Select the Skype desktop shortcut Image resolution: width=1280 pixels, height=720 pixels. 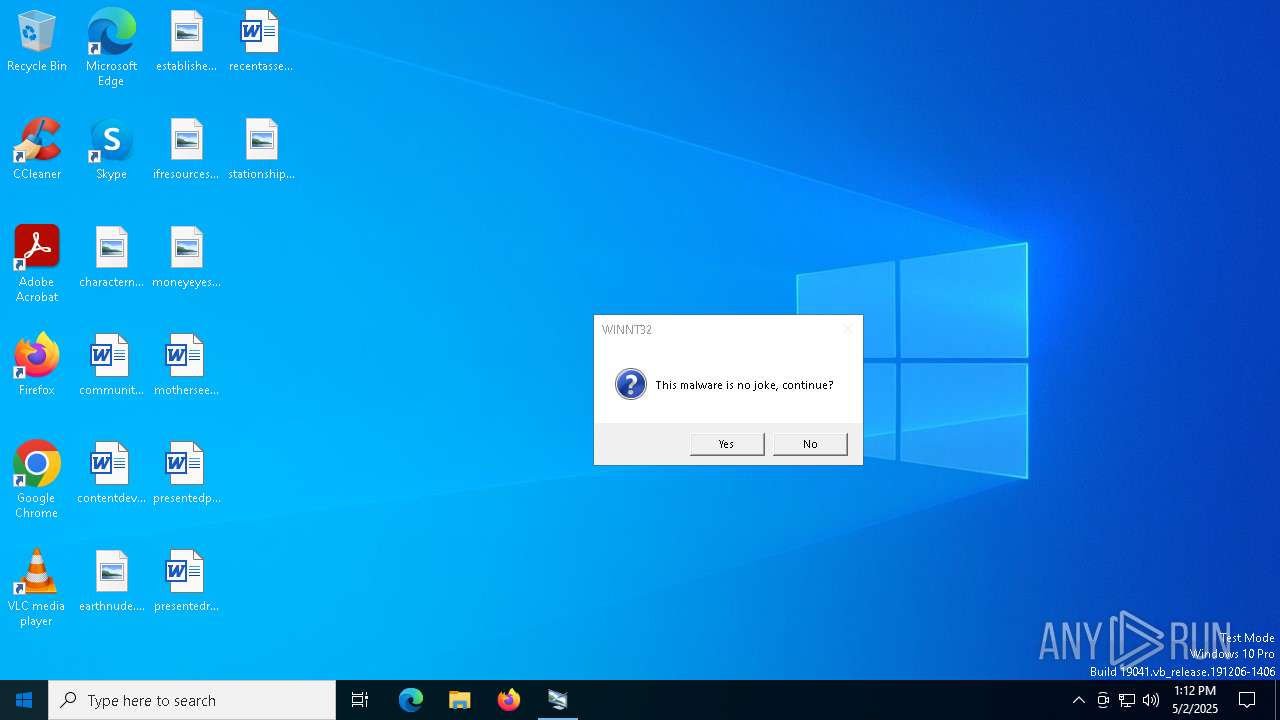[111, 150]
